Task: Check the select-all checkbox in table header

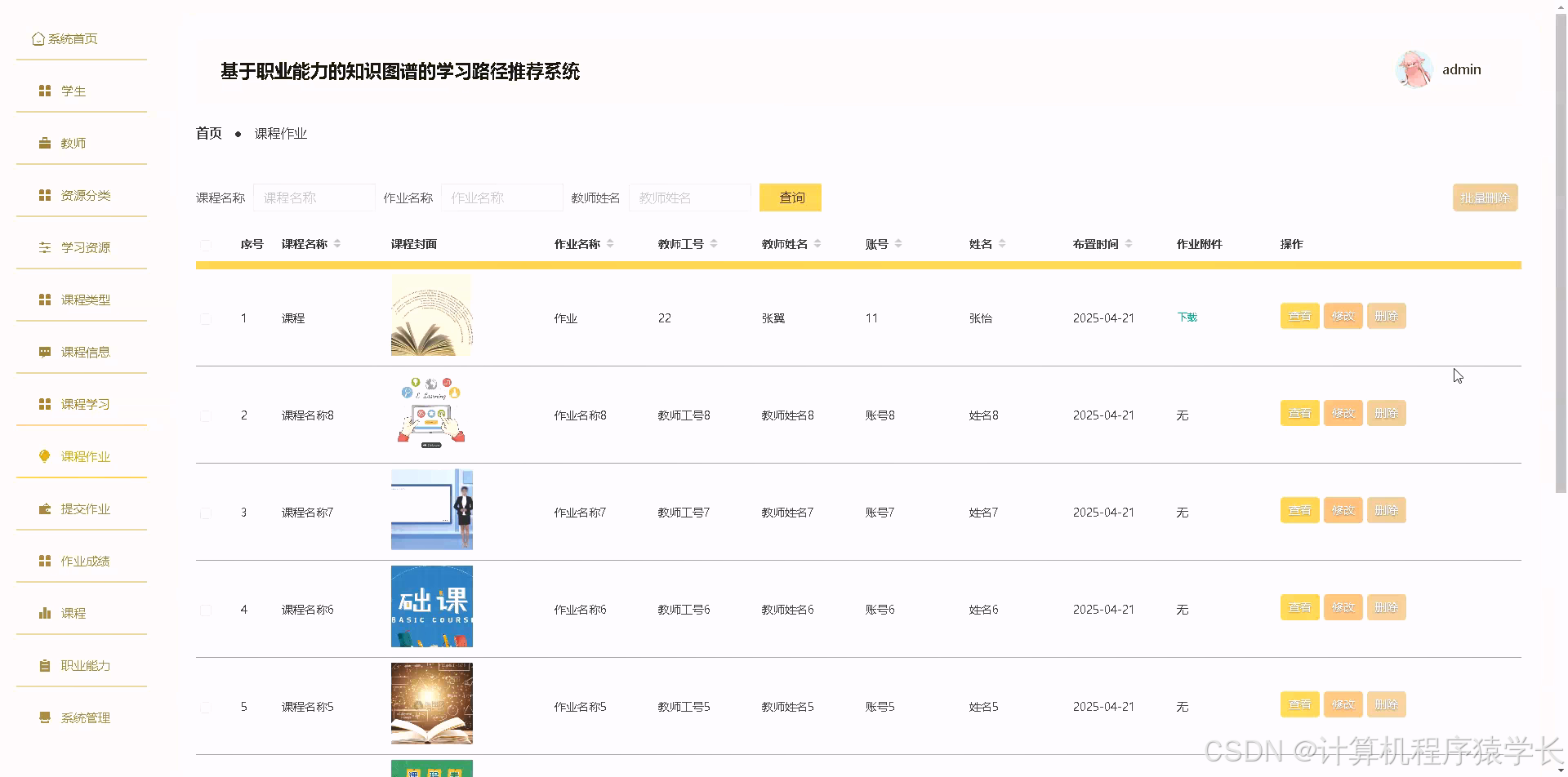Action: [x=206, y=244]
